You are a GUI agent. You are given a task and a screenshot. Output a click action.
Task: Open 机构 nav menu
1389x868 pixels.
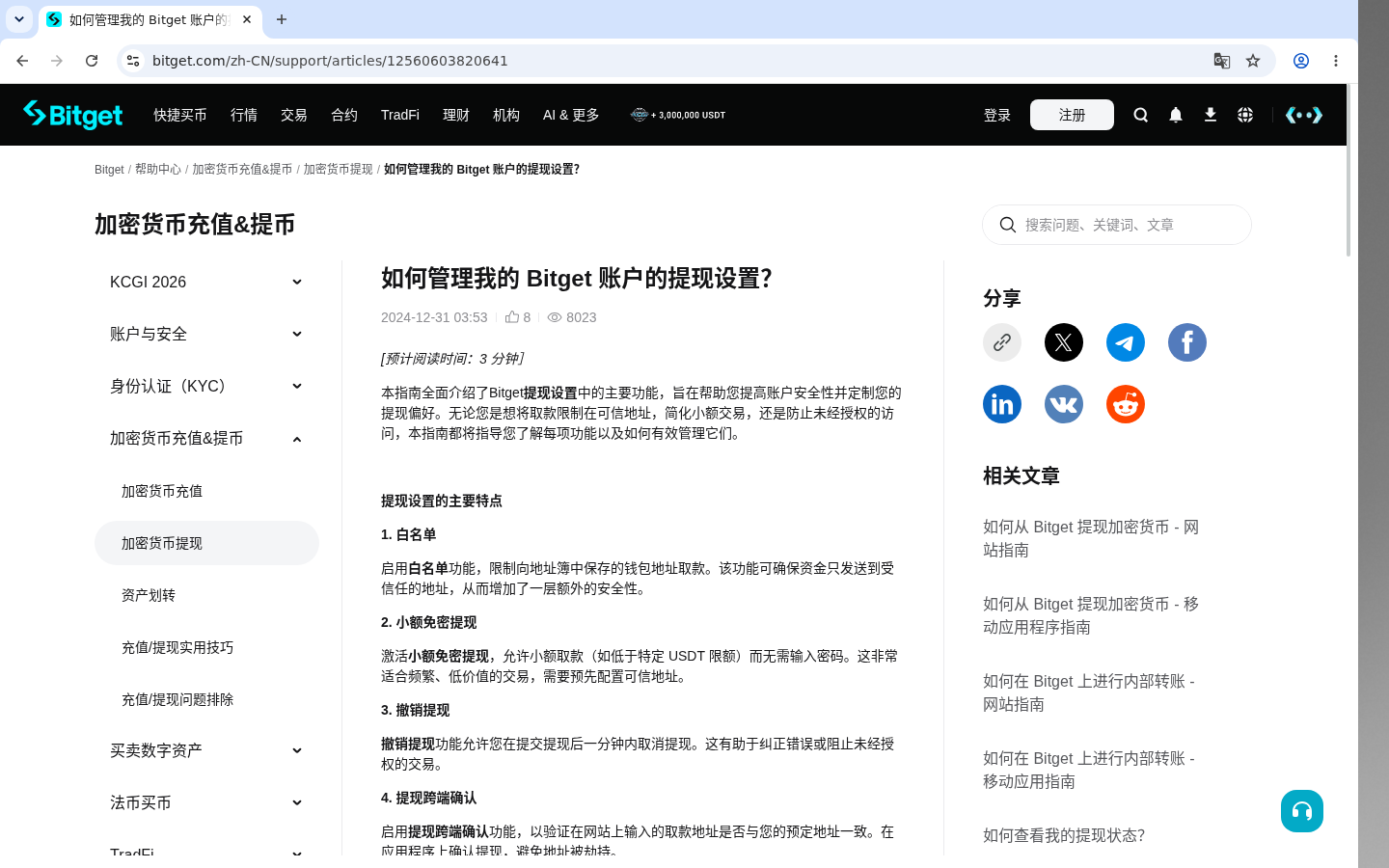pos(506,115)
